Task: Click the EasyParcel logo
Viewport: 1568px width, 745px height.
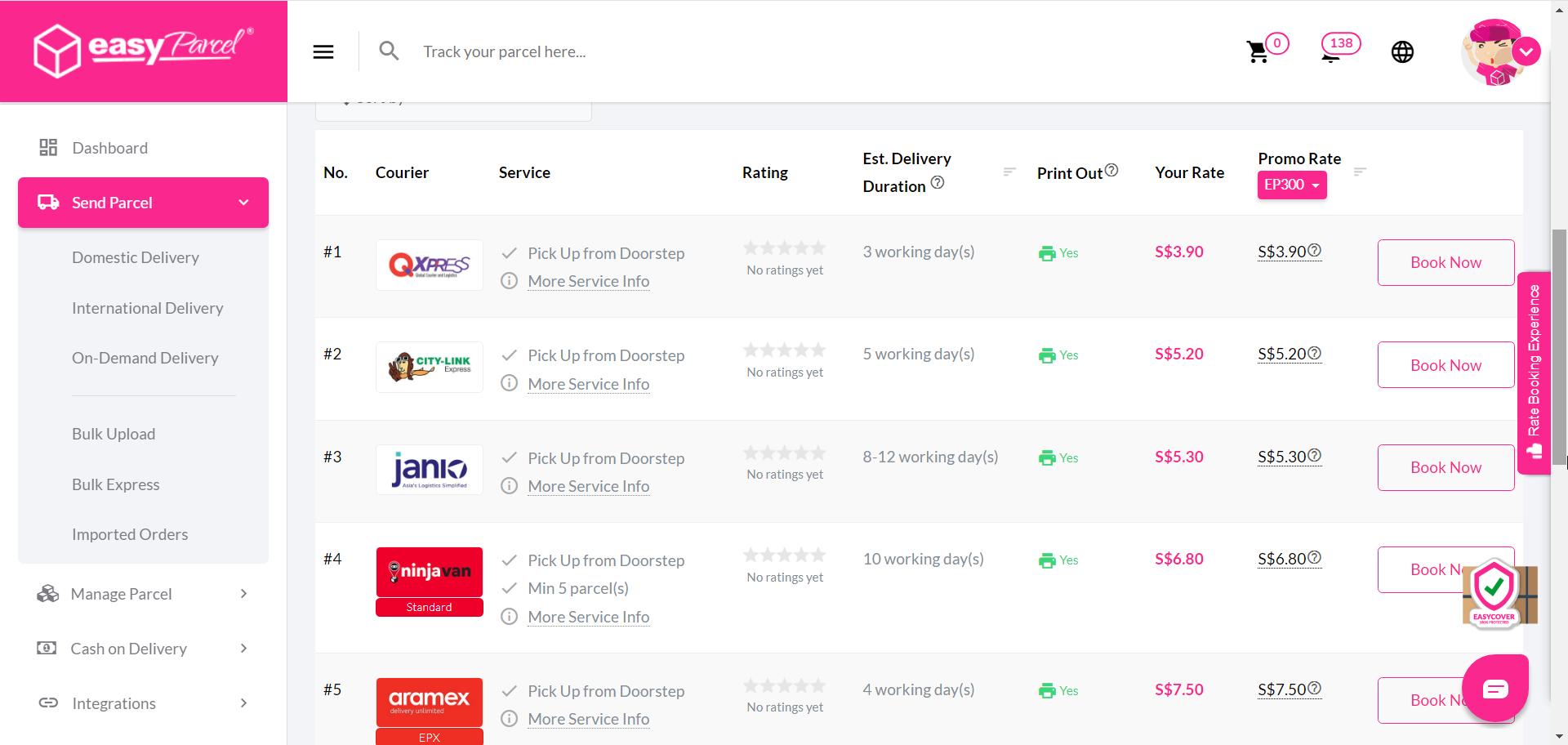Action: click(144, 51)
